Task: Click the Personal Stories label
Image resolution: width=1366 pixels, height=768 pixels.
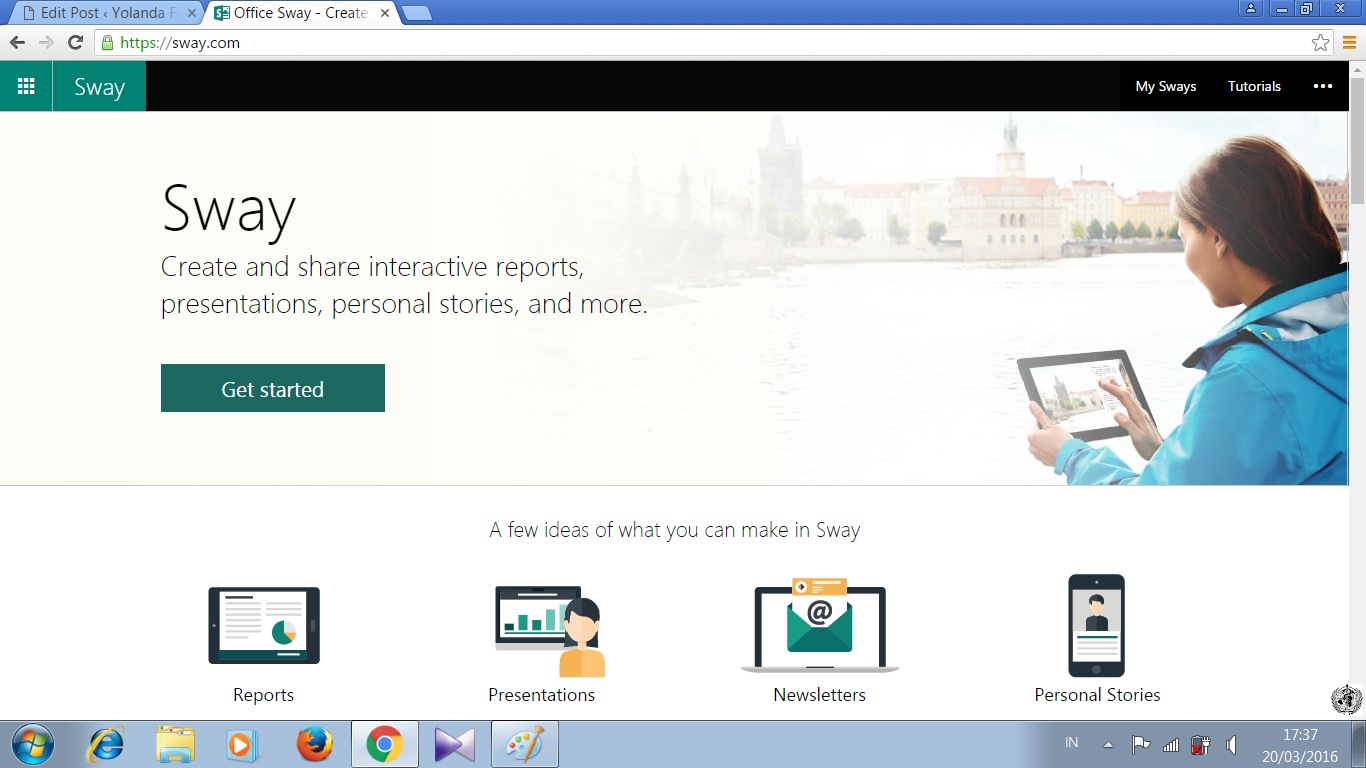Action: pos(1097,695)
